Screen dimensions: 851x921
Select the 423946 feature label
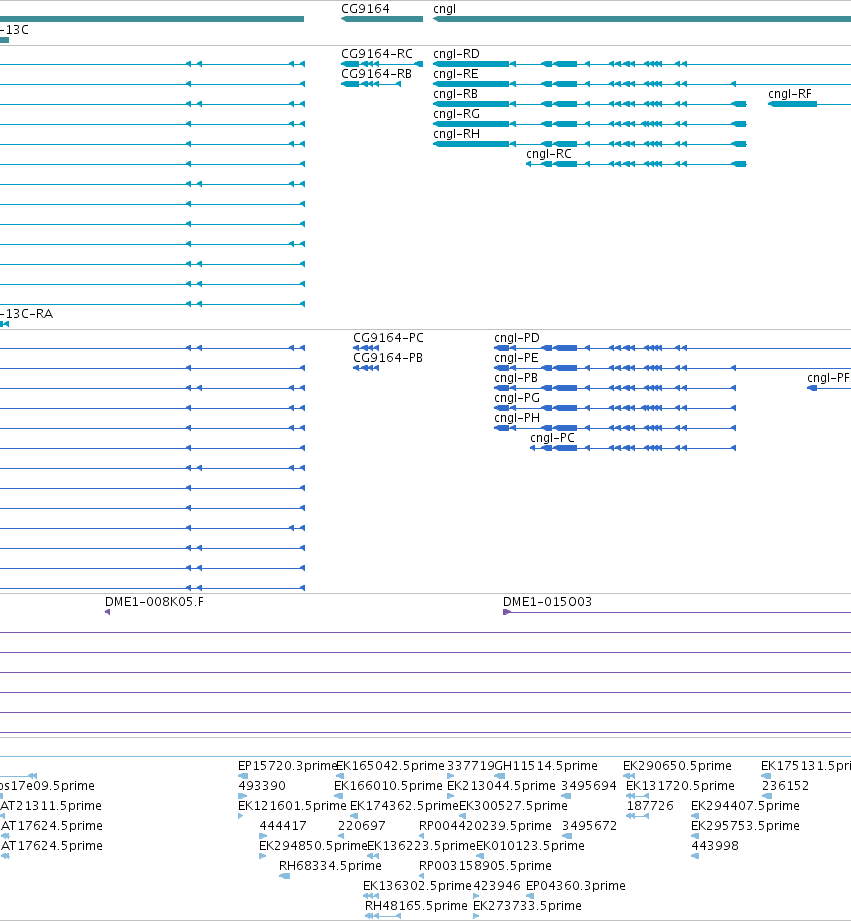tap(497, 885)
